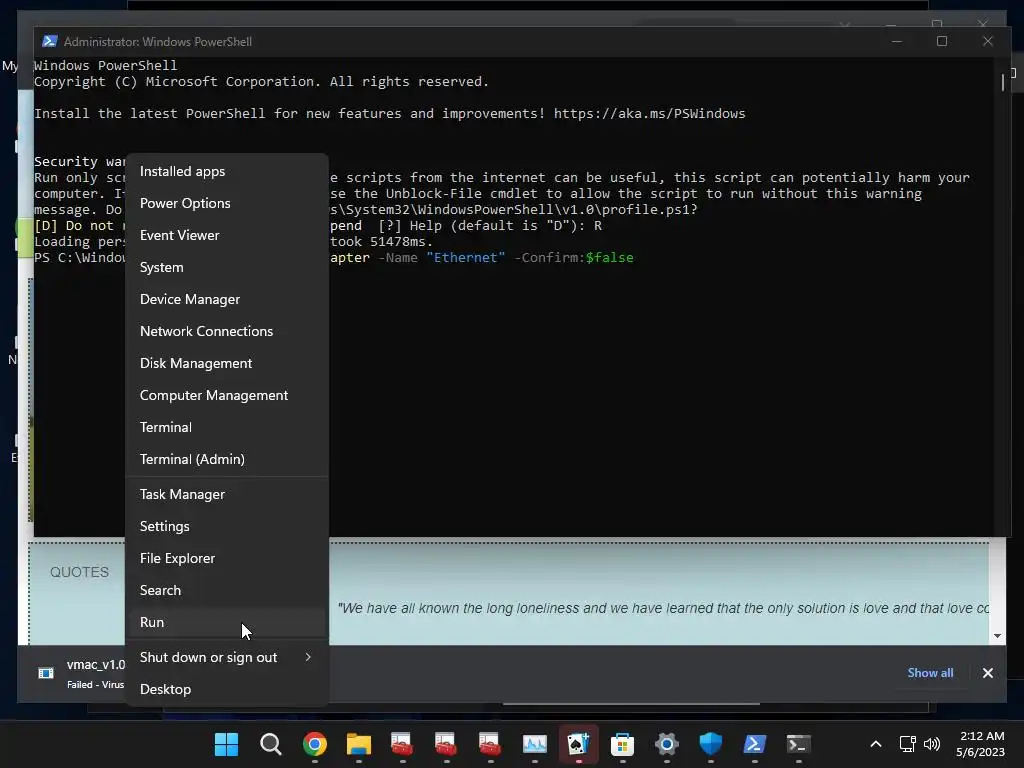Click the browser page scroll-down arrow
The image size is (1024, 768).
click(997, 636)
